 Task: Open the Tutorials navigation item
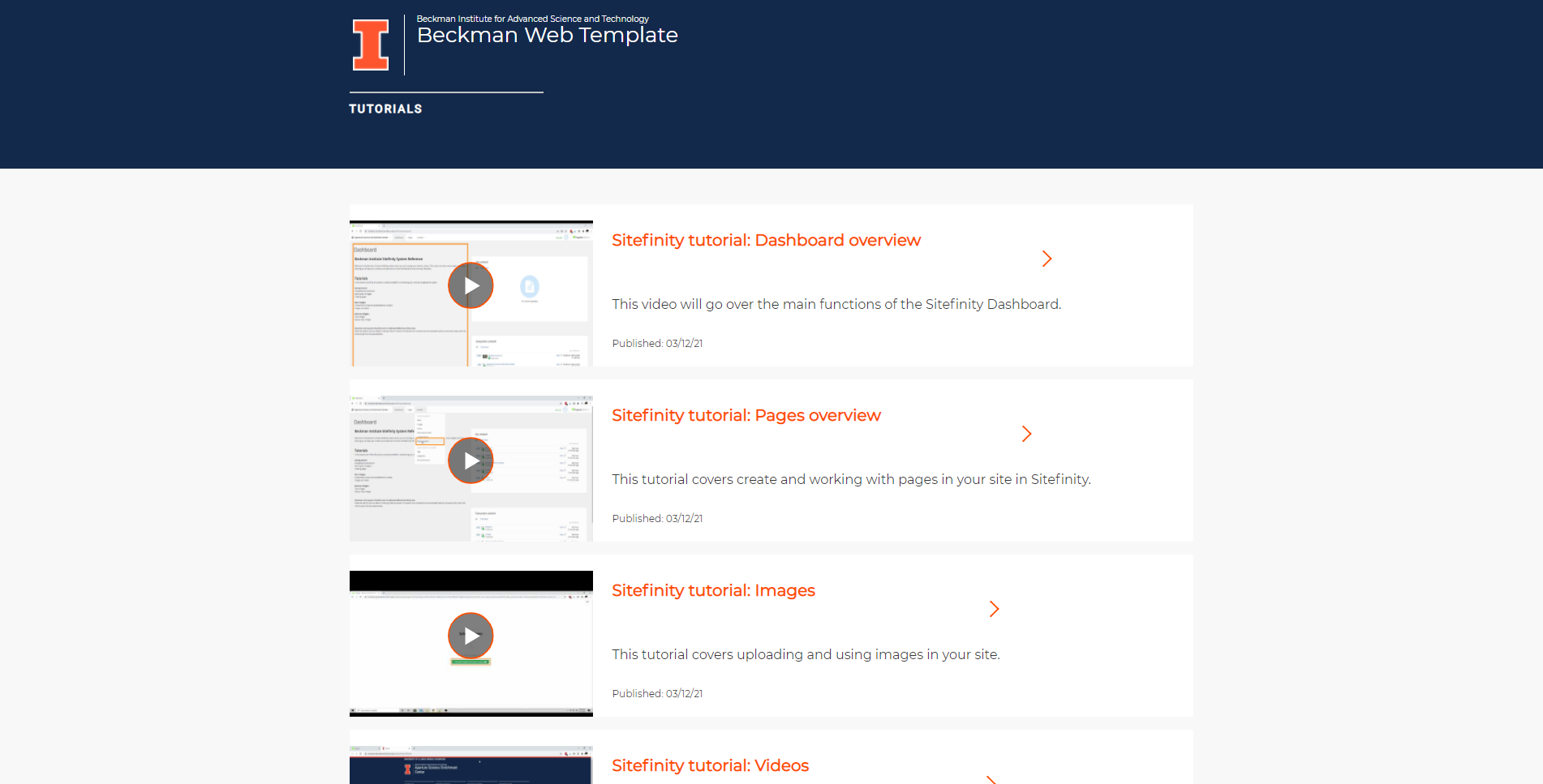click(385, 109)
